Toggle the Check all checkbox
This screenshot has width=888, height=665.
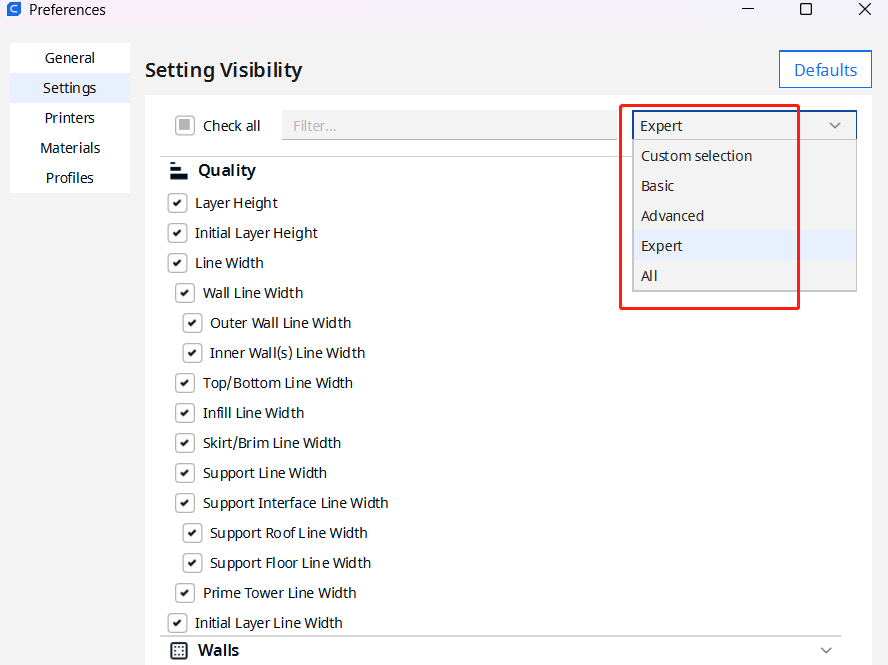pos(185,125)
